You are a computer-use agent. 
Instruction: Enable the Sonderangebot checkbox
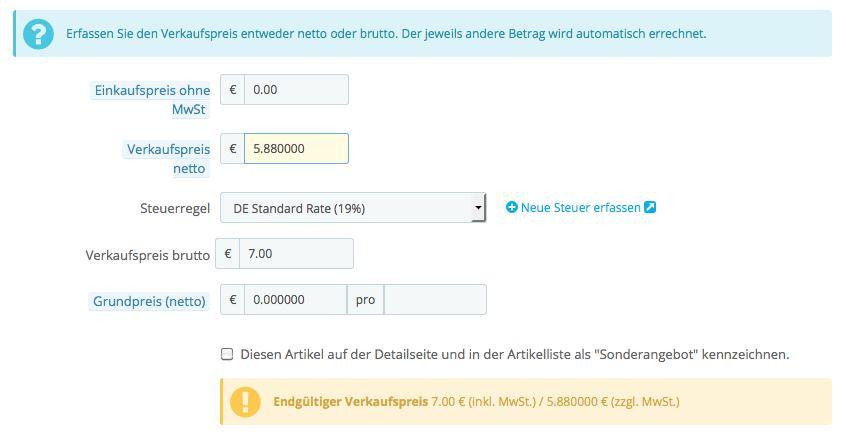coord(227,354)
